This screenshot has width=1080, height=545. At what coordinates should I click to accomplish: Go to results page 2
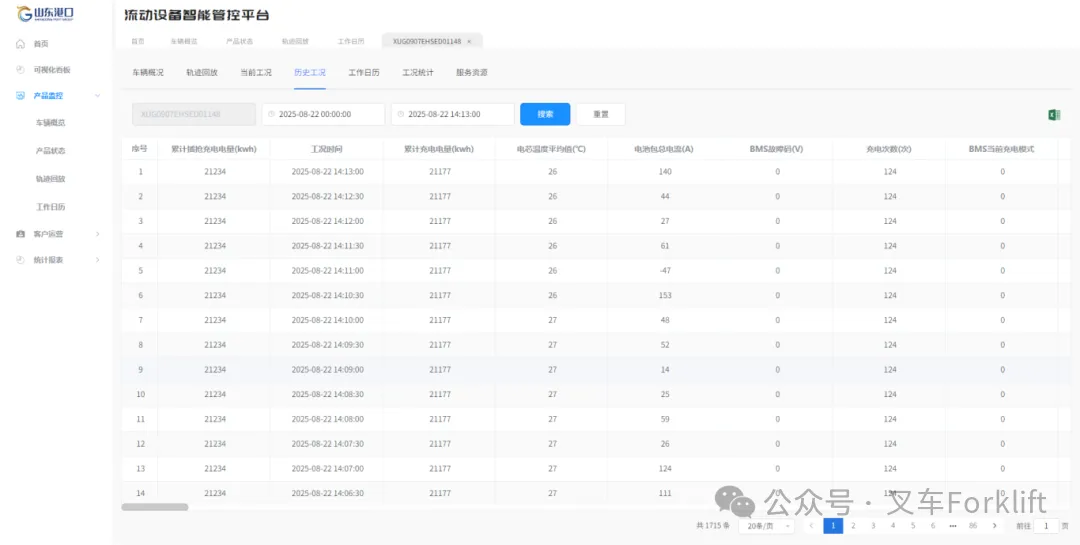coord(853,526)
